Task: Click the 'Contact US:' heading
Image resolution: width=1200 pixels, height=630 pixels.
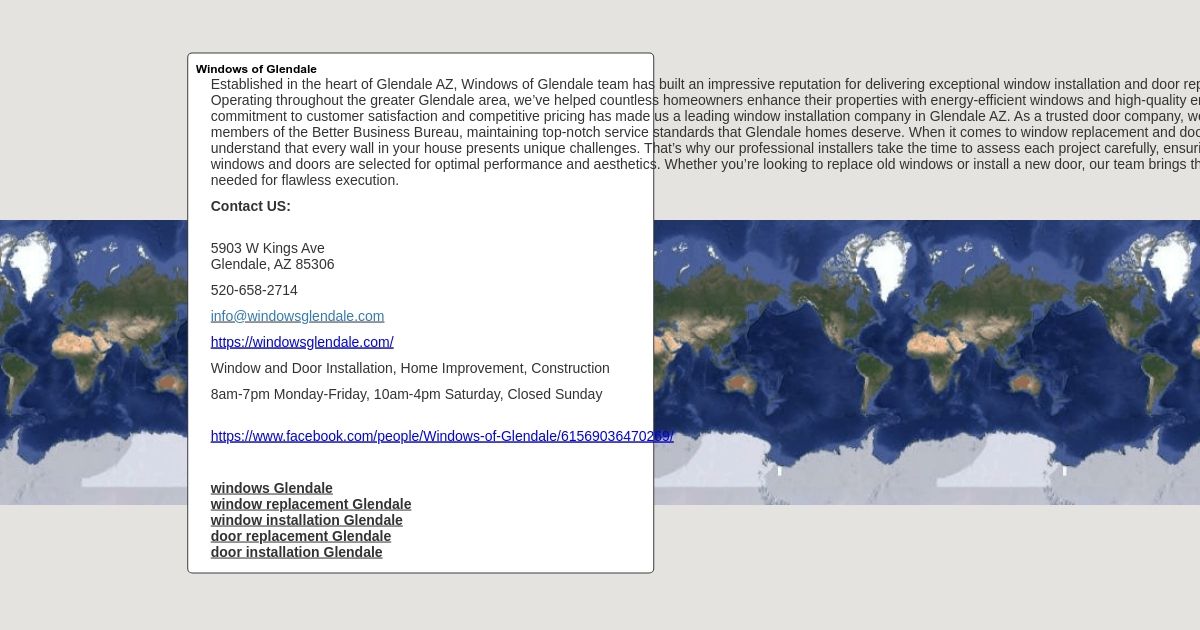Action: 250,206
